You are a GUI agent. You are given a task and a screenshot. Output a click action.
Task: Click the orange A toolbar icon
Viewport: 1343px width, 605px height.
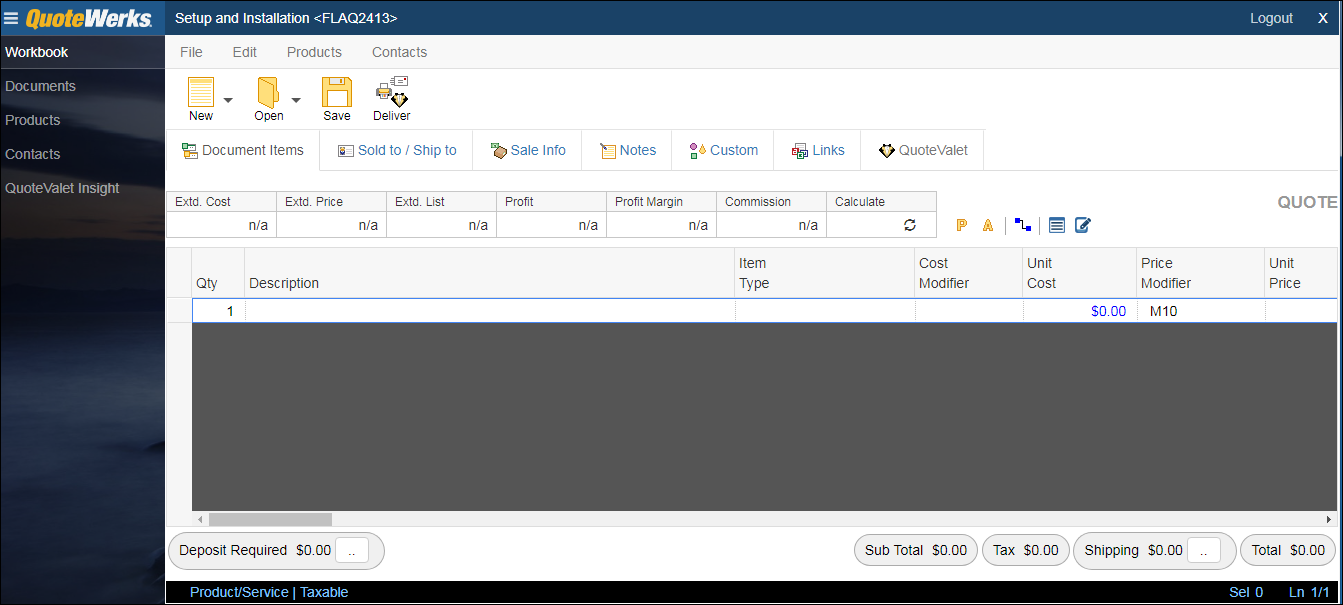988,226
